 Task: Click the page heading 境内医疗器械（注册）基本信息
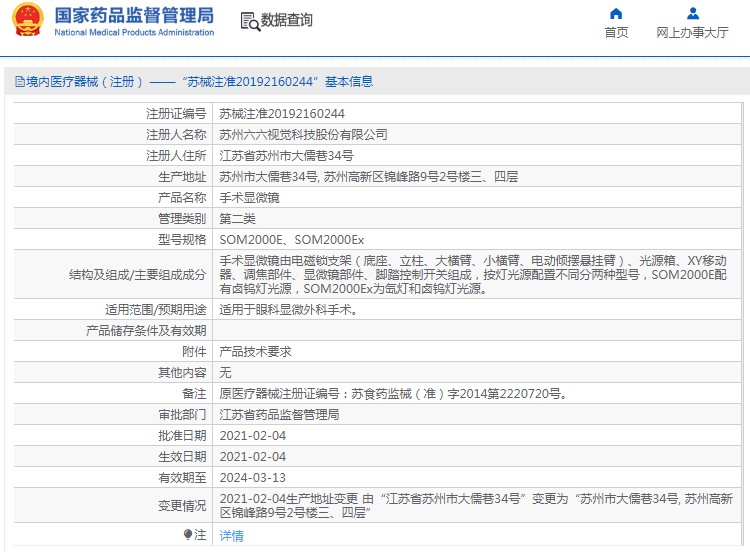coord(199,82)
